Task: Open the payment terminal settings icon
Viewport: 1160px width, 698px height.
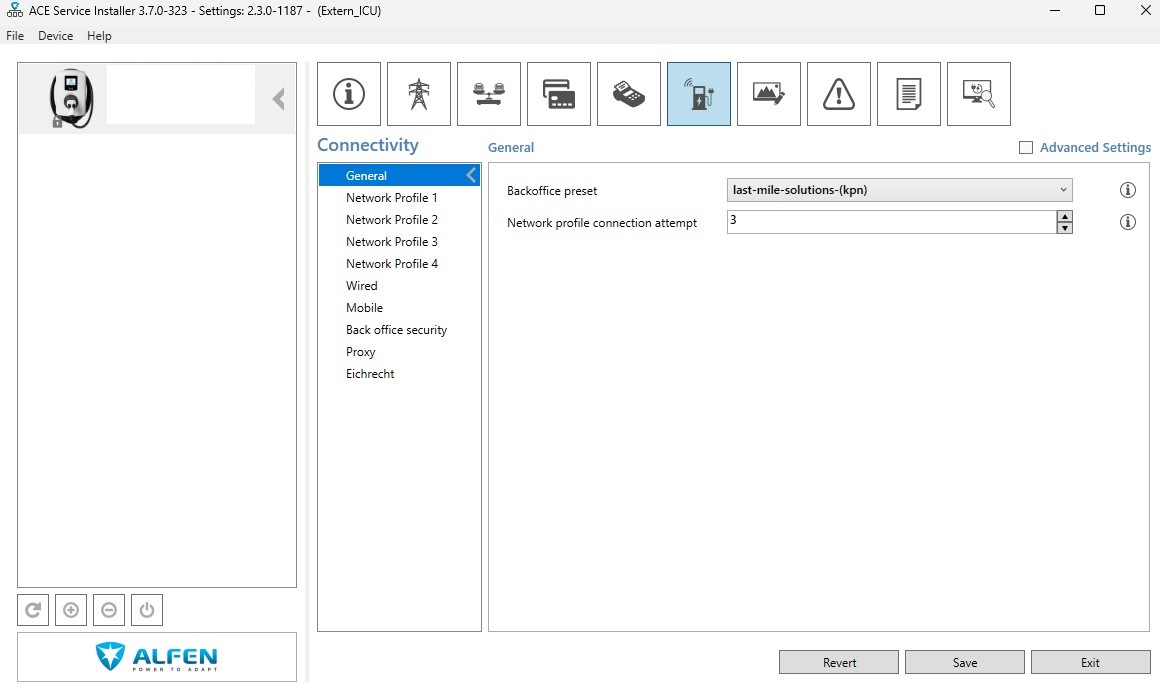Action: pos(629,94)
